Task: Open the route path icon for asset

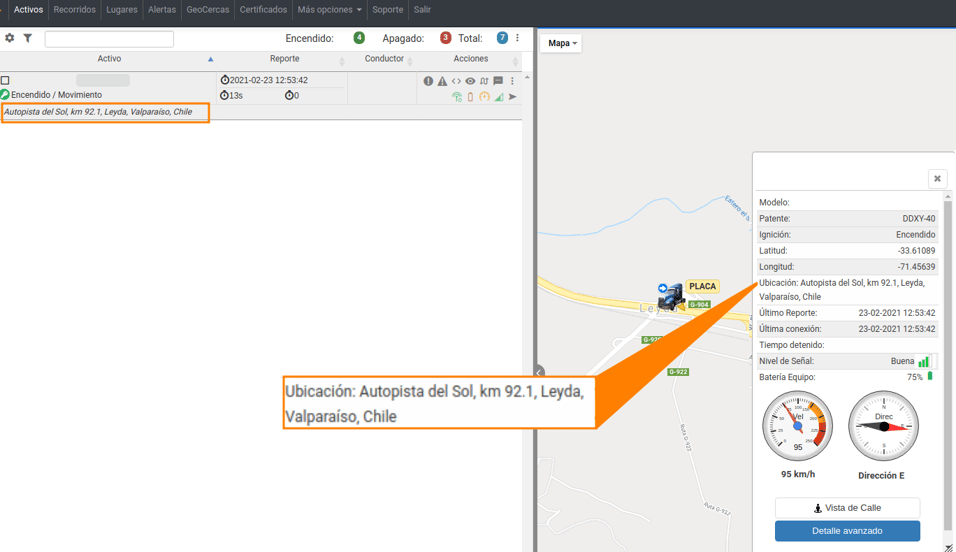Action: pos(484,81)
